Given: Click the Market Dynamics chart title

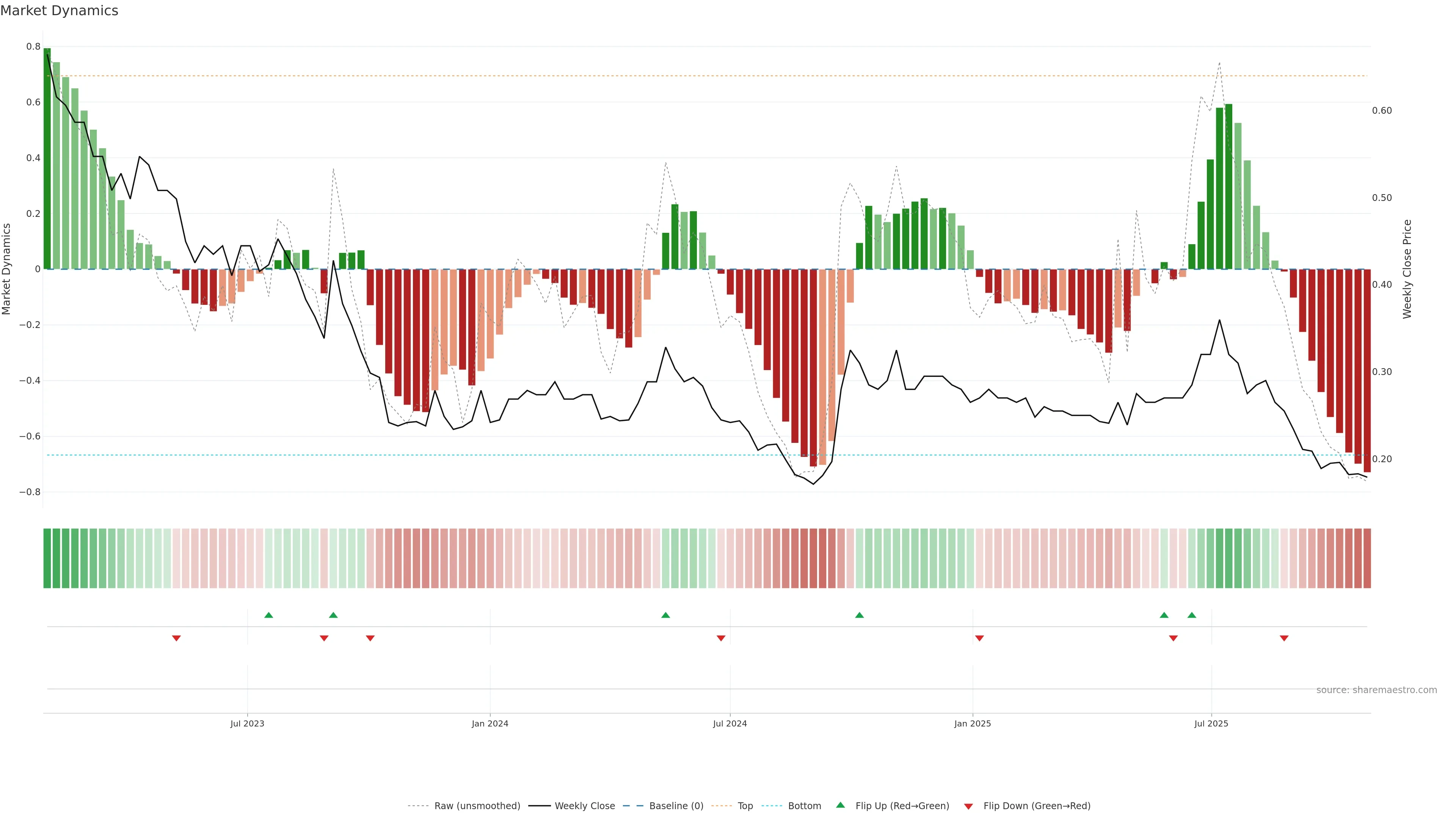Looking at the screenshot, I should point(60,11).
